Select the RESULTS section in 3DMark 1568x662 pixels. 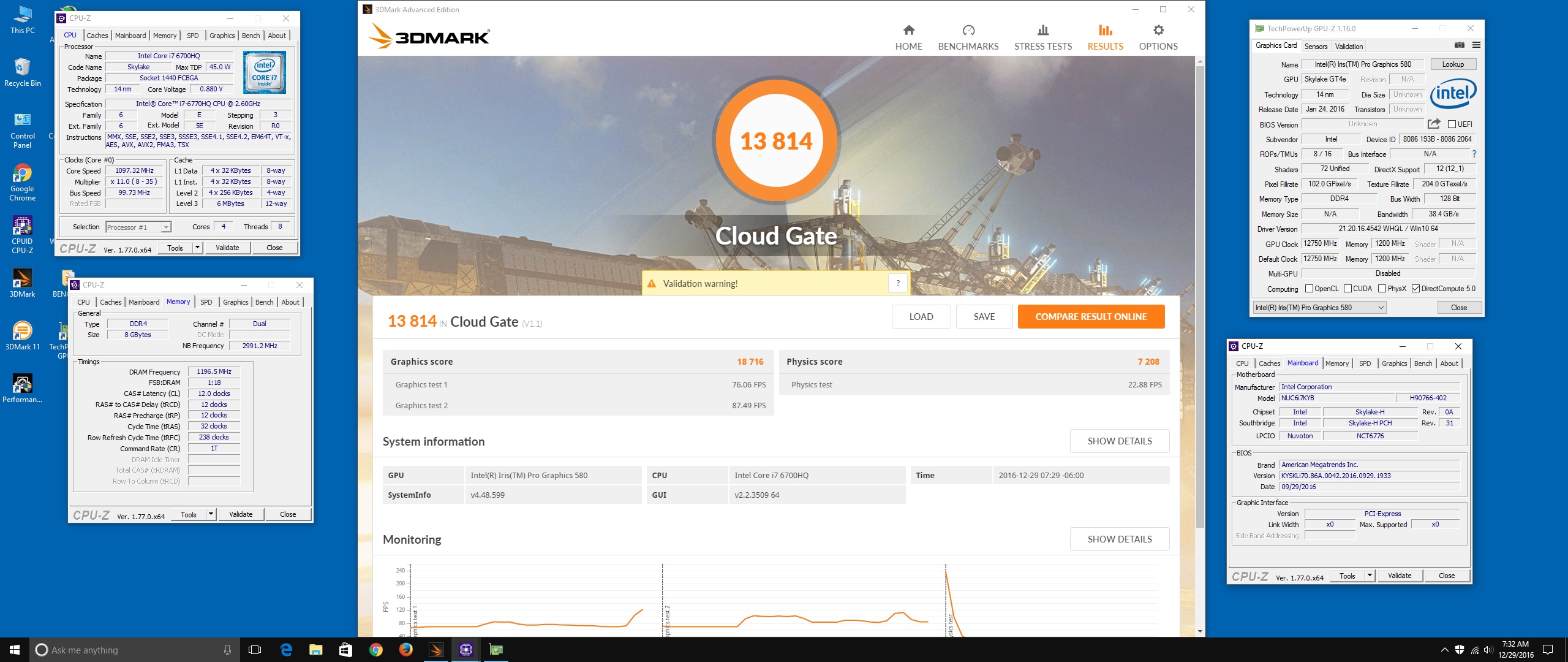(x=1105, y=37)
